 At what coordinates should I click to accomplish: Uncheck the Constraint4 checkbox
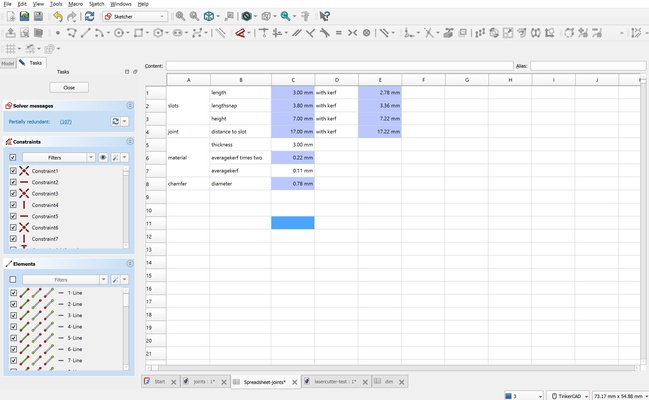13,205
